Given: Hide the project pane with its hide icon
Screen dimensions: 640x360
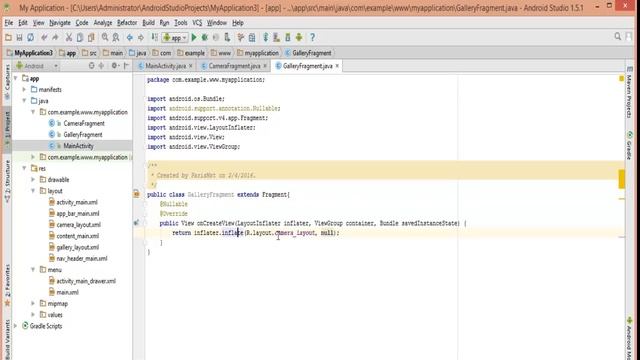Looking at the screenshot, I should click(x=127, y=66).
